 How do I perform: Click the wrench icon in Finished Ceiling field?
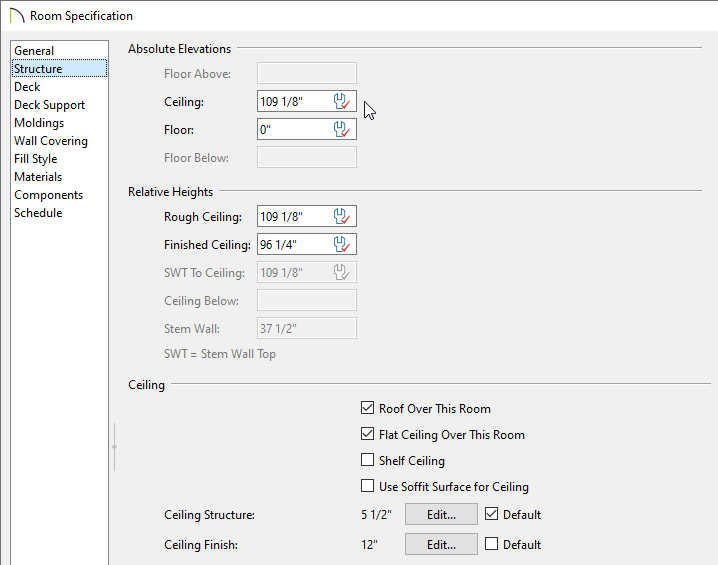342,244
